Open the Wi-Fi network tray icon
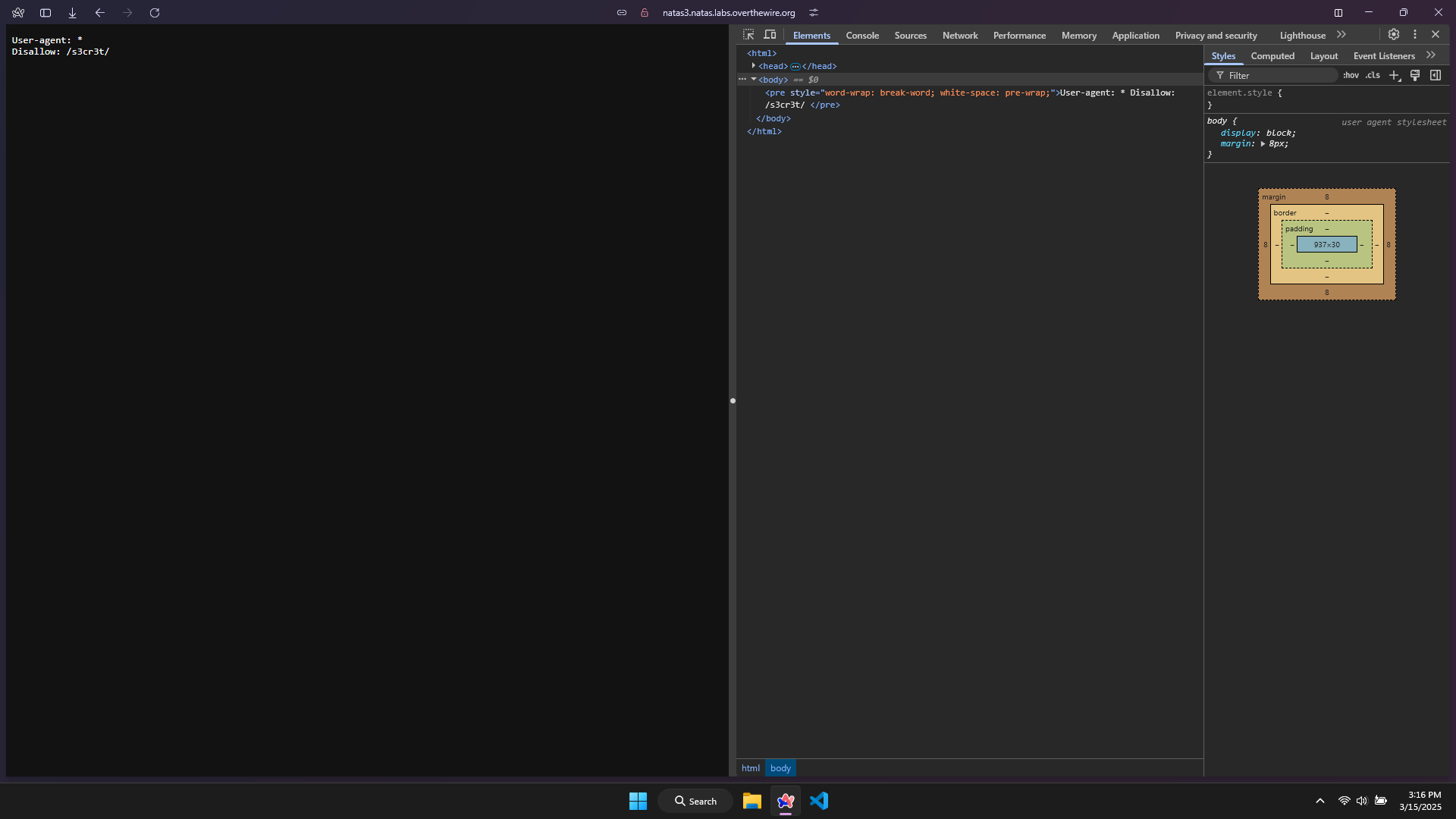1456x819 pixels. point(1344,801)
